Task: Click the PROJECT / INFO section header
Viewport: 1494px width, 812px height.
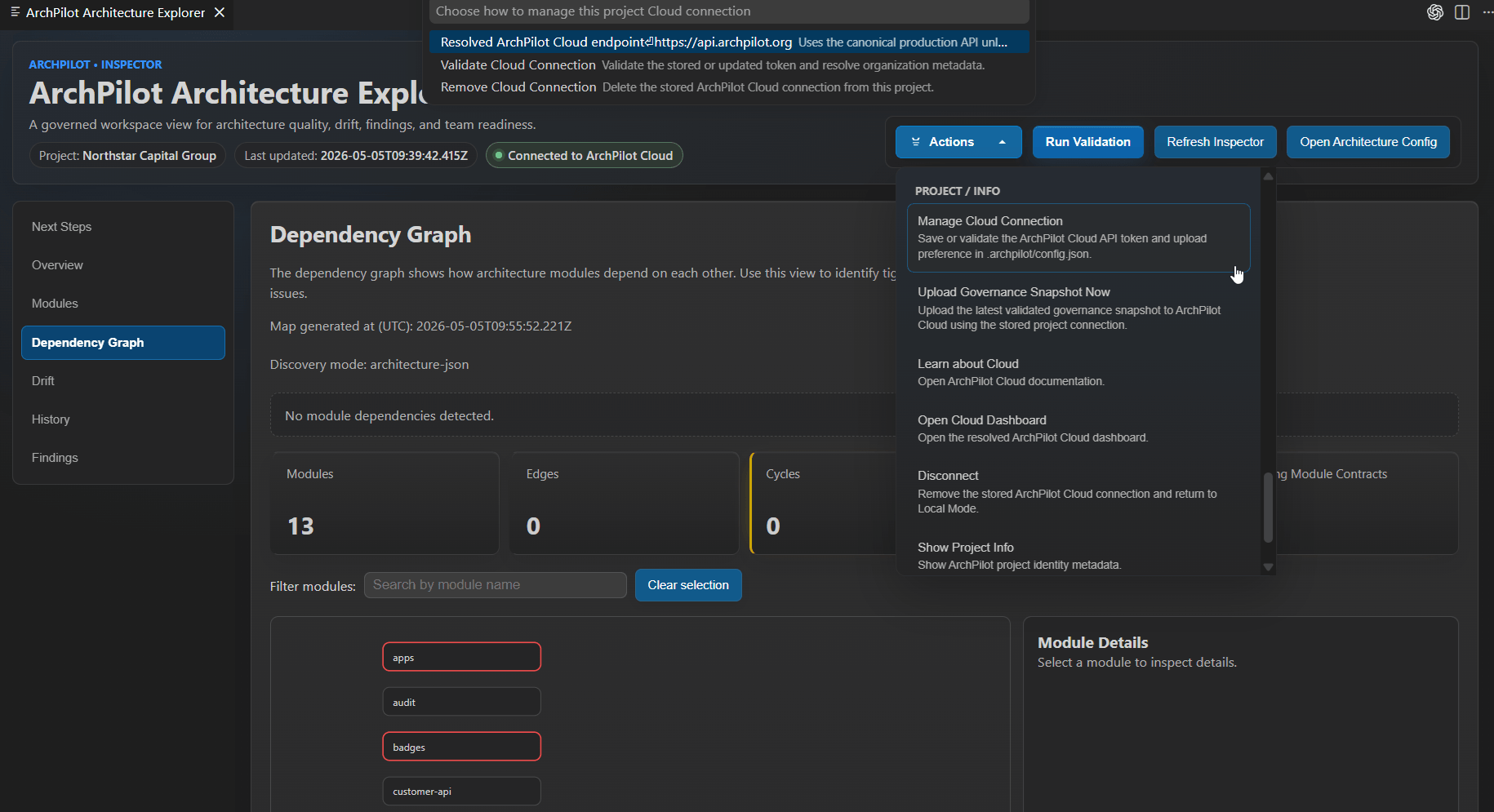Action: point(958,191)
